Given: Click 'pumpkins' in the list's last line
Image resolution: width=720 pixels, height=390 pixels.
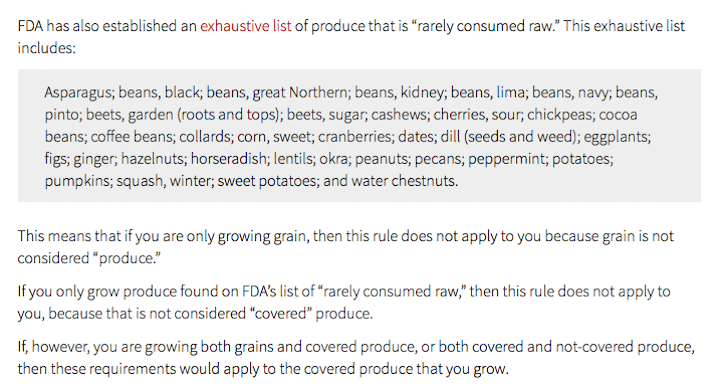Looking at the screenshot, I should coord(77,181).
